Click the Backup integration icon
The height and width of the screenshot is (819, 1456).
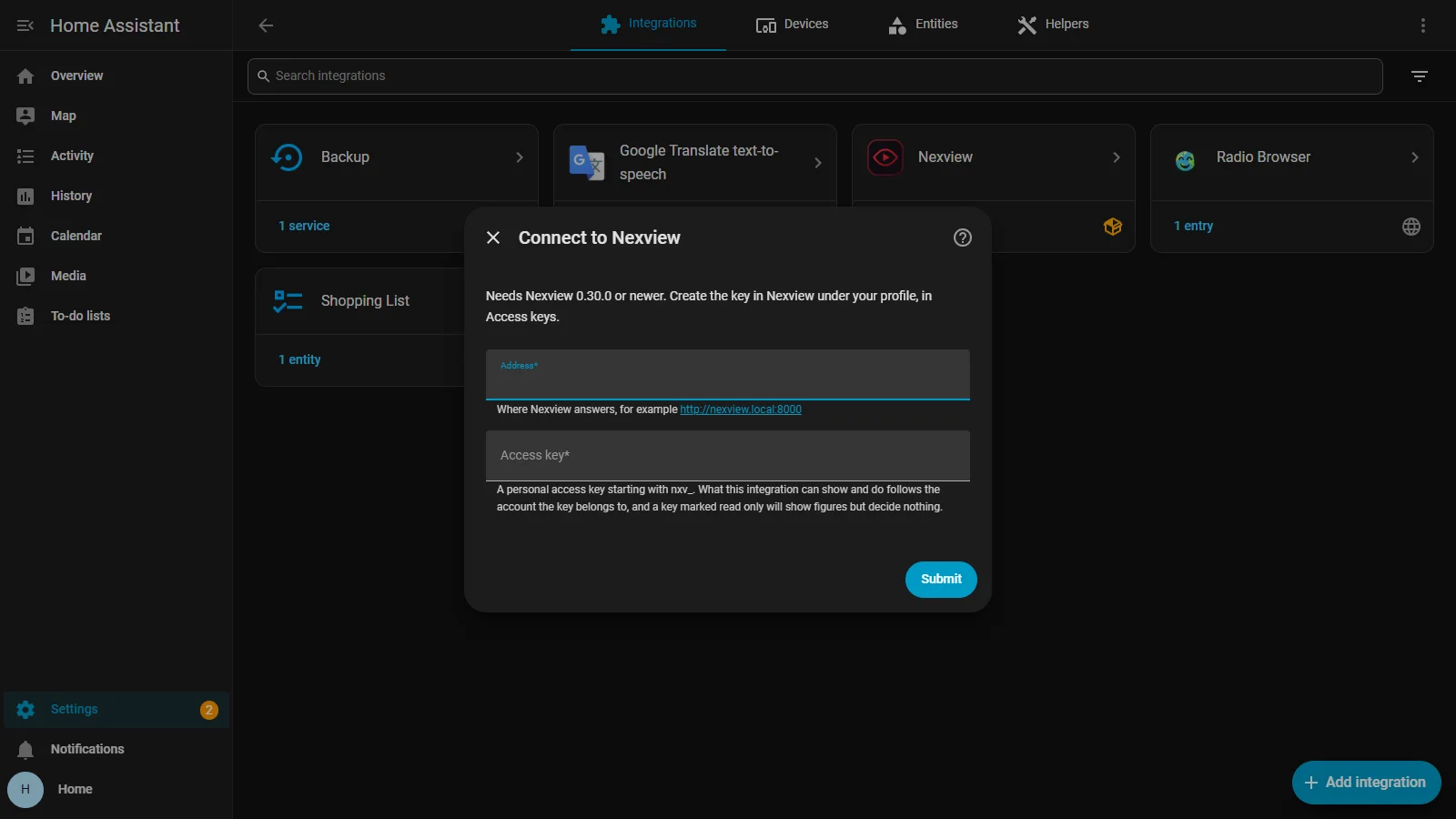288,157
